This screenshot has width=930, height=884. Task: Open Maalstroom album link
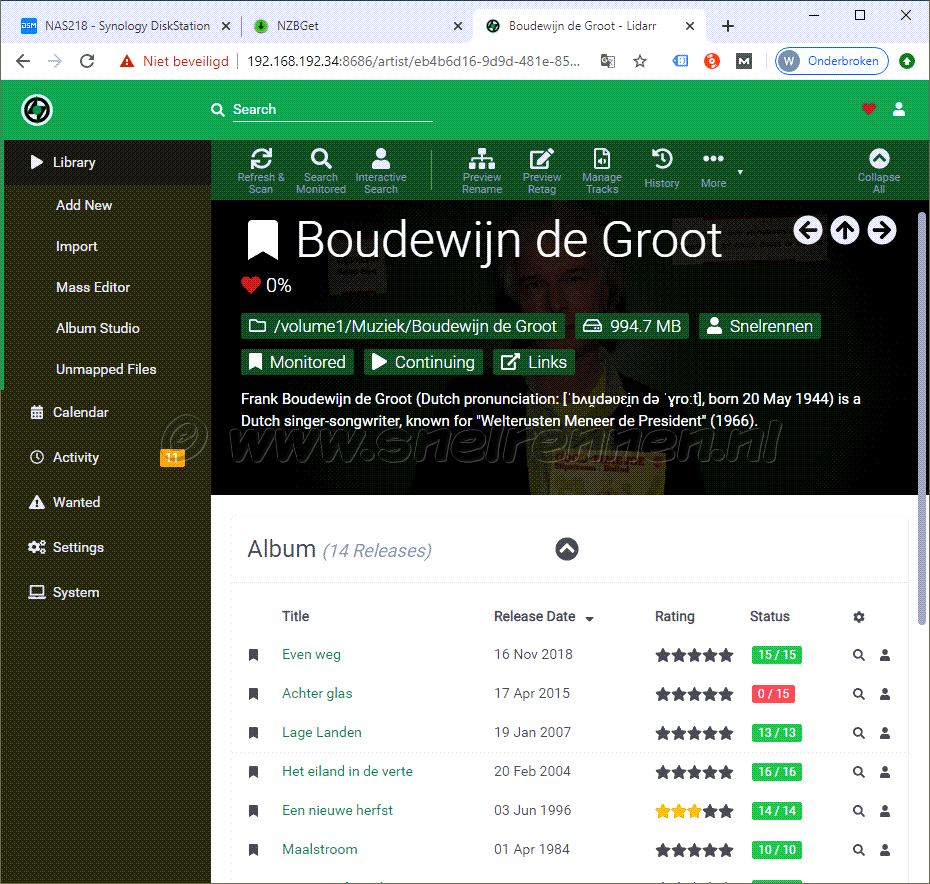pos(320,850)
